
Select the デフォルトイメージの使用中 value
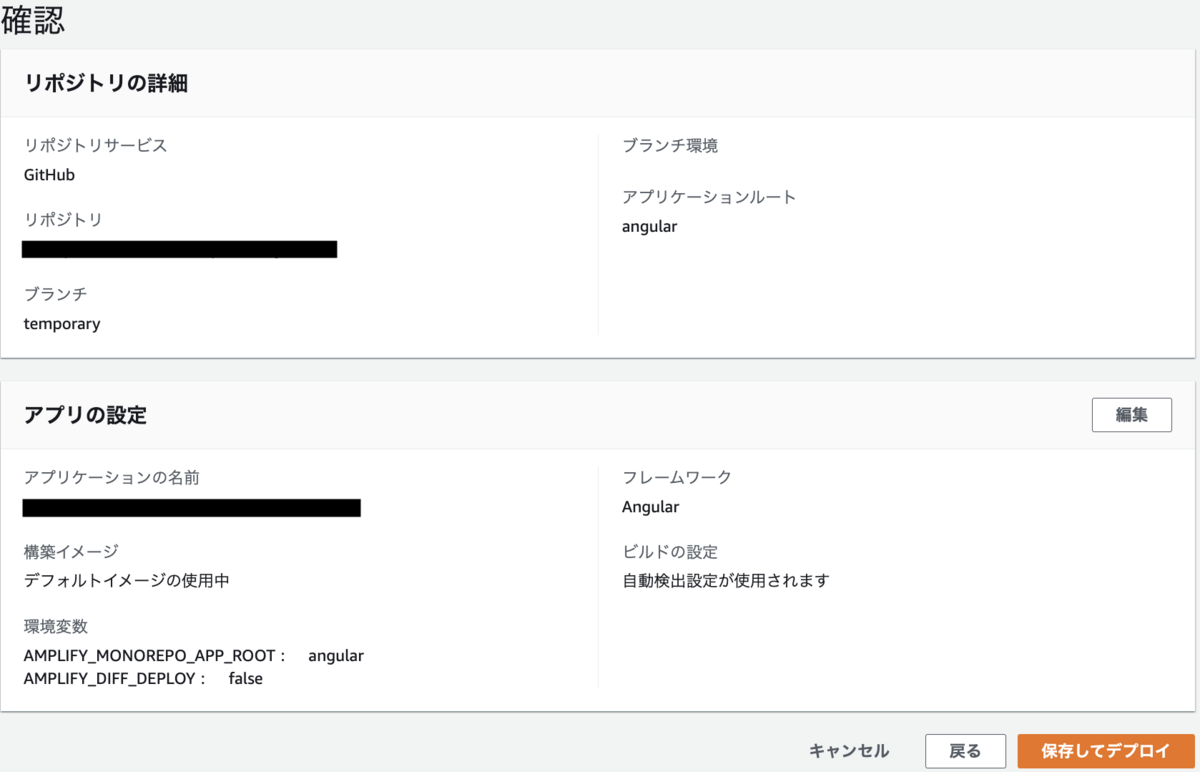(x=127, y=580)
